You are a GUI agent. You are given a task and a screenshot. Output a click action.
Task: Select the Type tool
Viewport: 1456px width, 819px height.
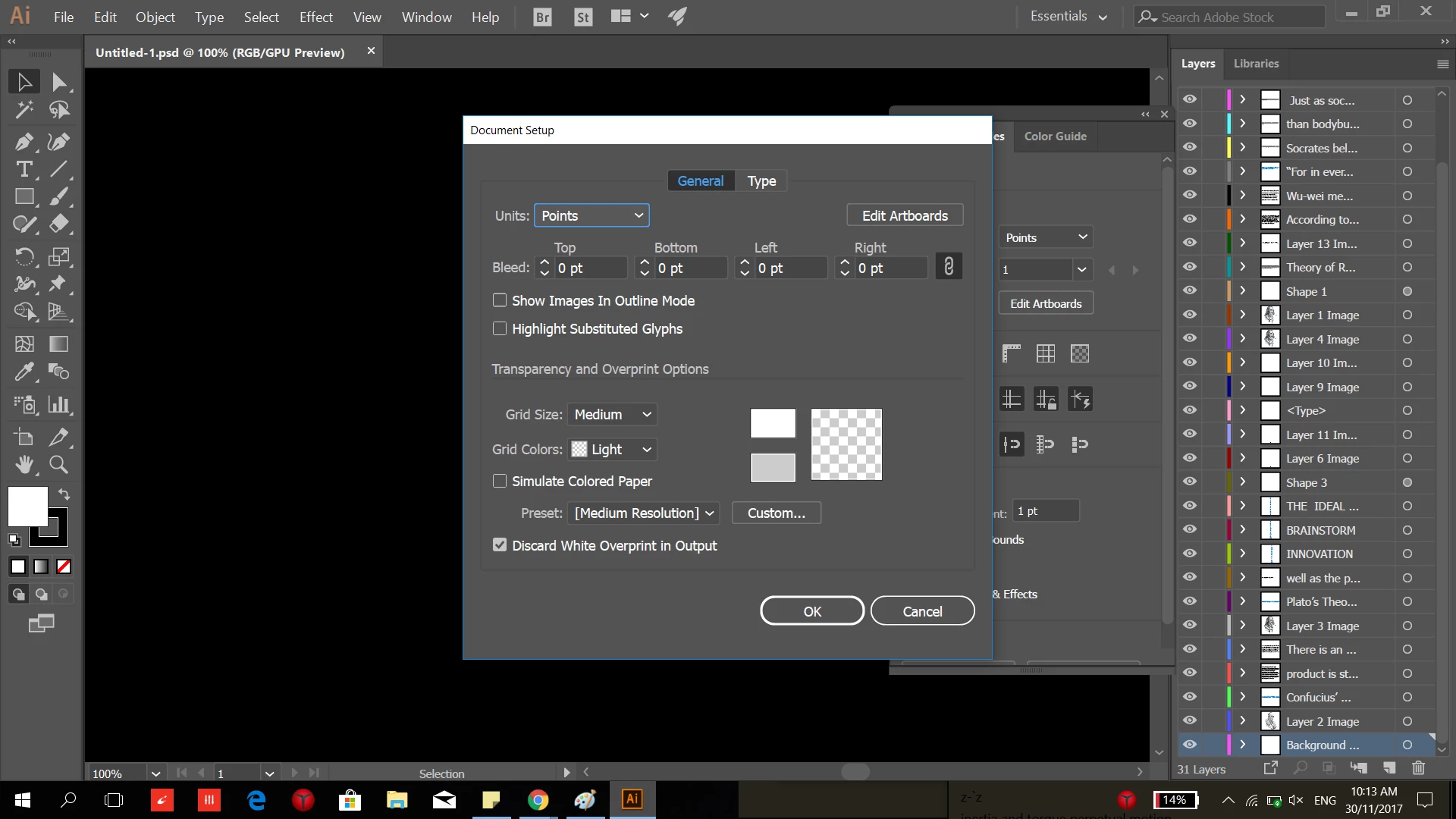point(24,170)
